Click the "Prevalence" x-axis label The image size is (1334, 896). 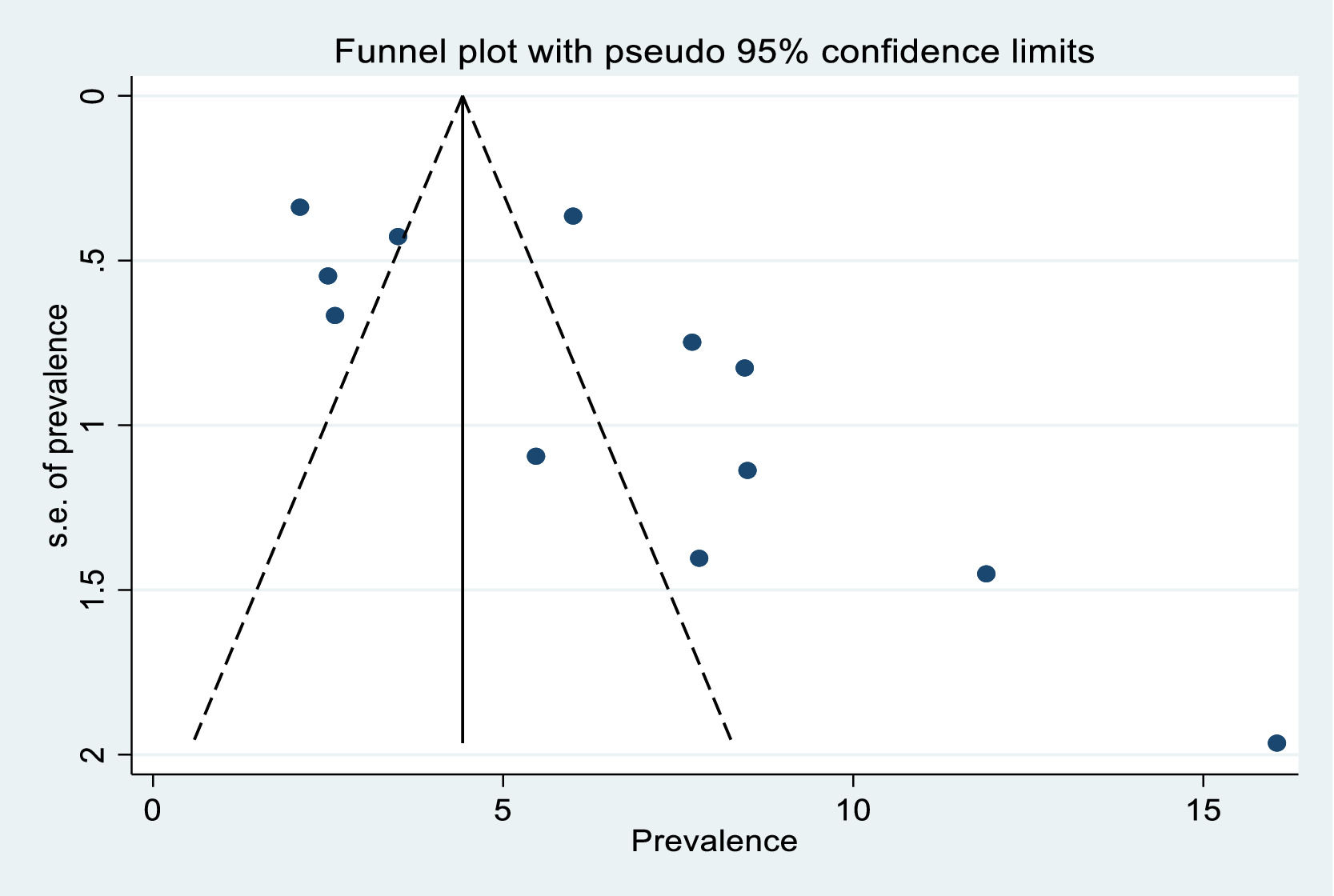click(714, 841)
